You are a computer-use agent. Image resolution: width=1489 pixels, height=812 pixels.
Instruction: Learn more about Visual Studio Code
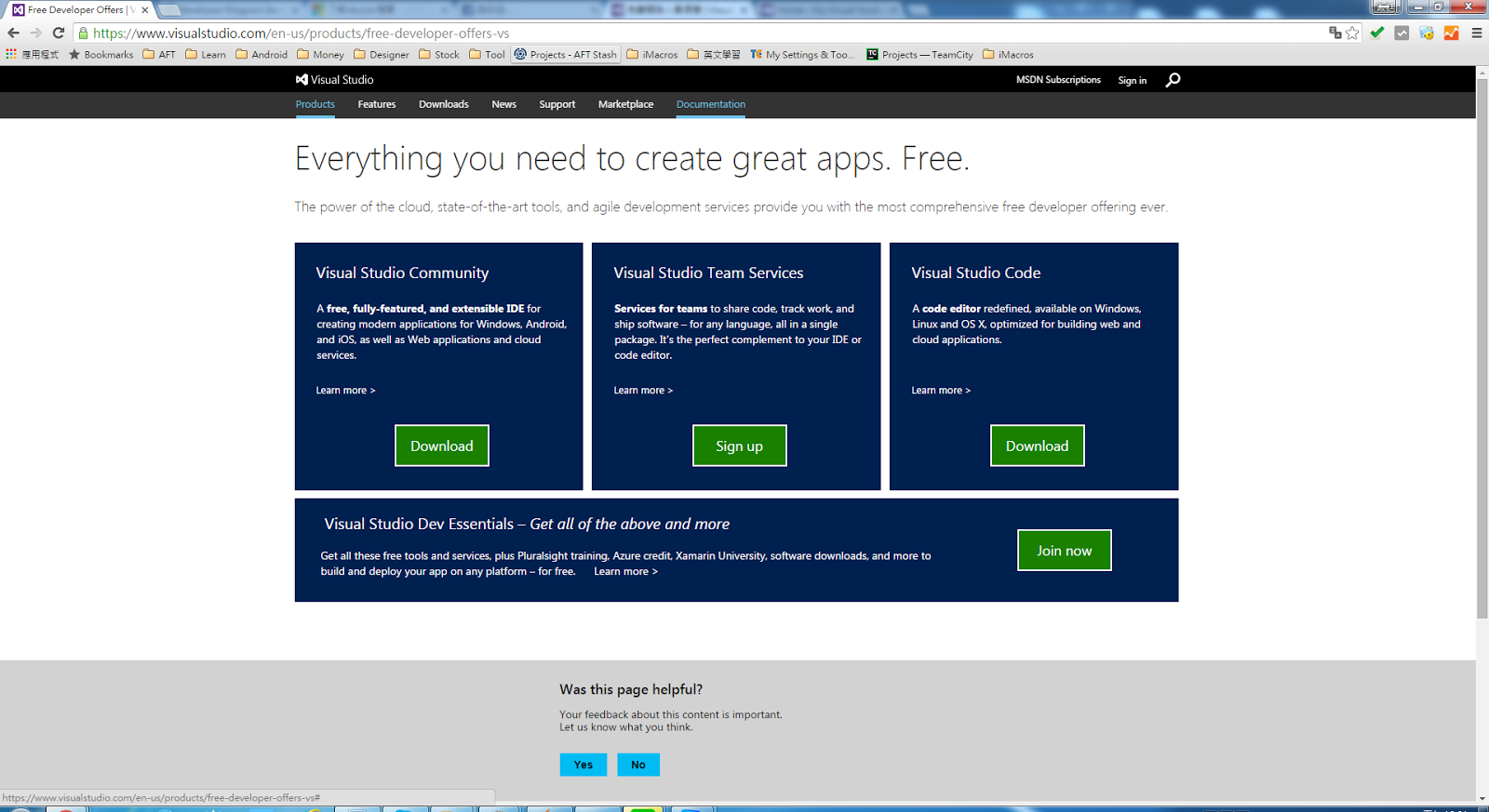[x=942, y=391]
